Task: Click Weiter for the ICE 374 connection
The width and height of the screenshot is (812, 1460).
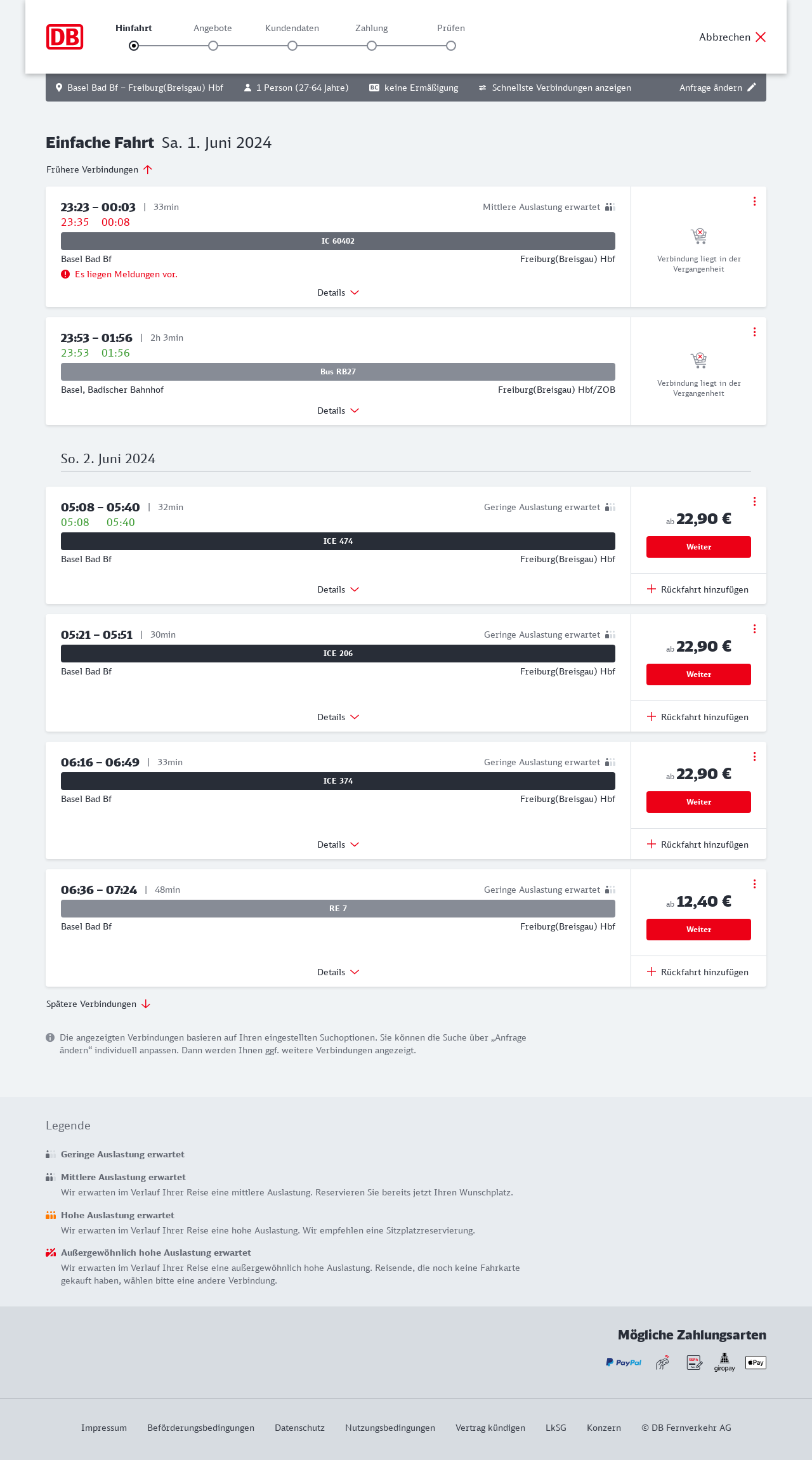Action: coord(698,802)
